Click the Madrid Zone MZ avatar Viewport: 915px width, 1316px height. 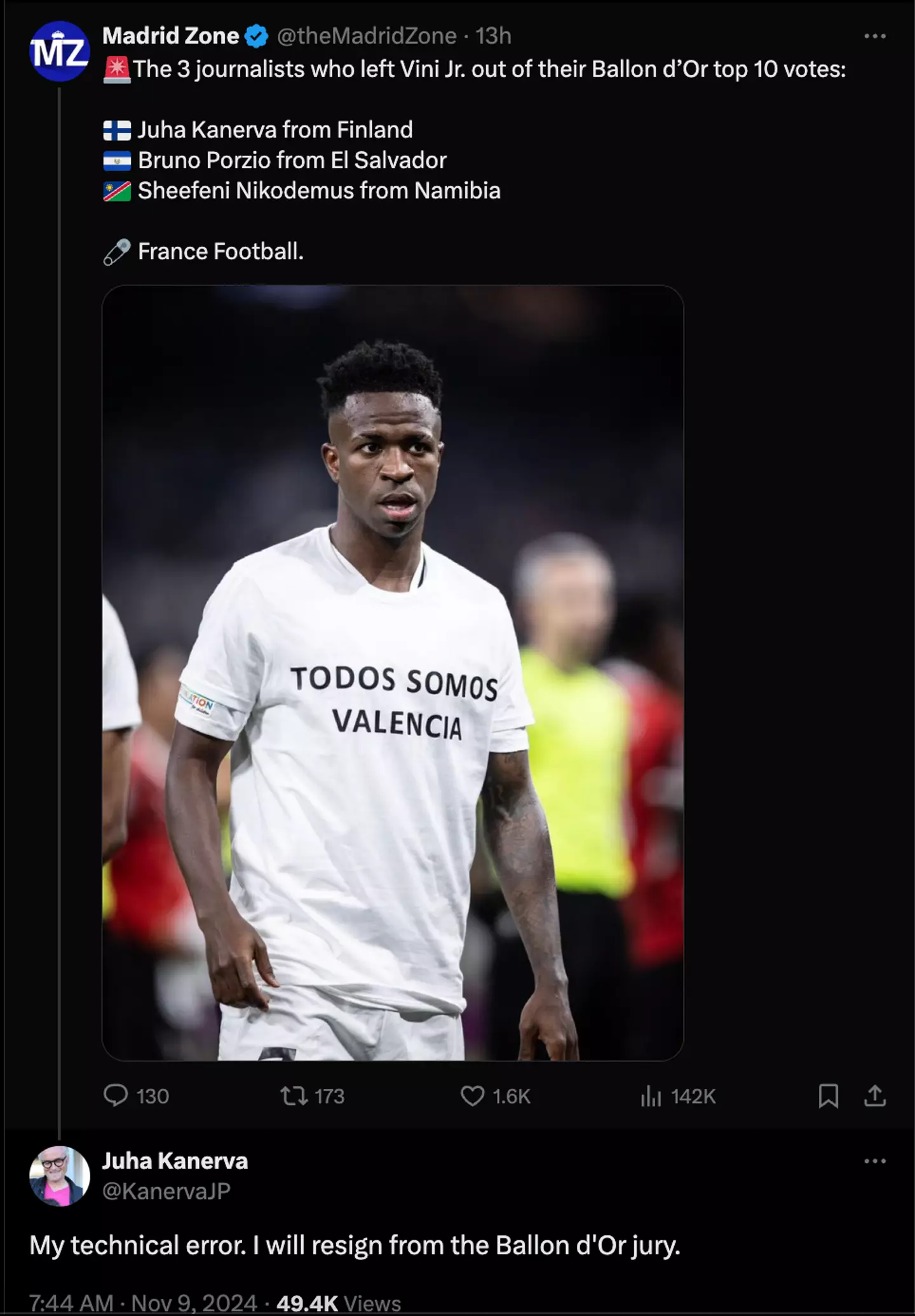point(59,51)
